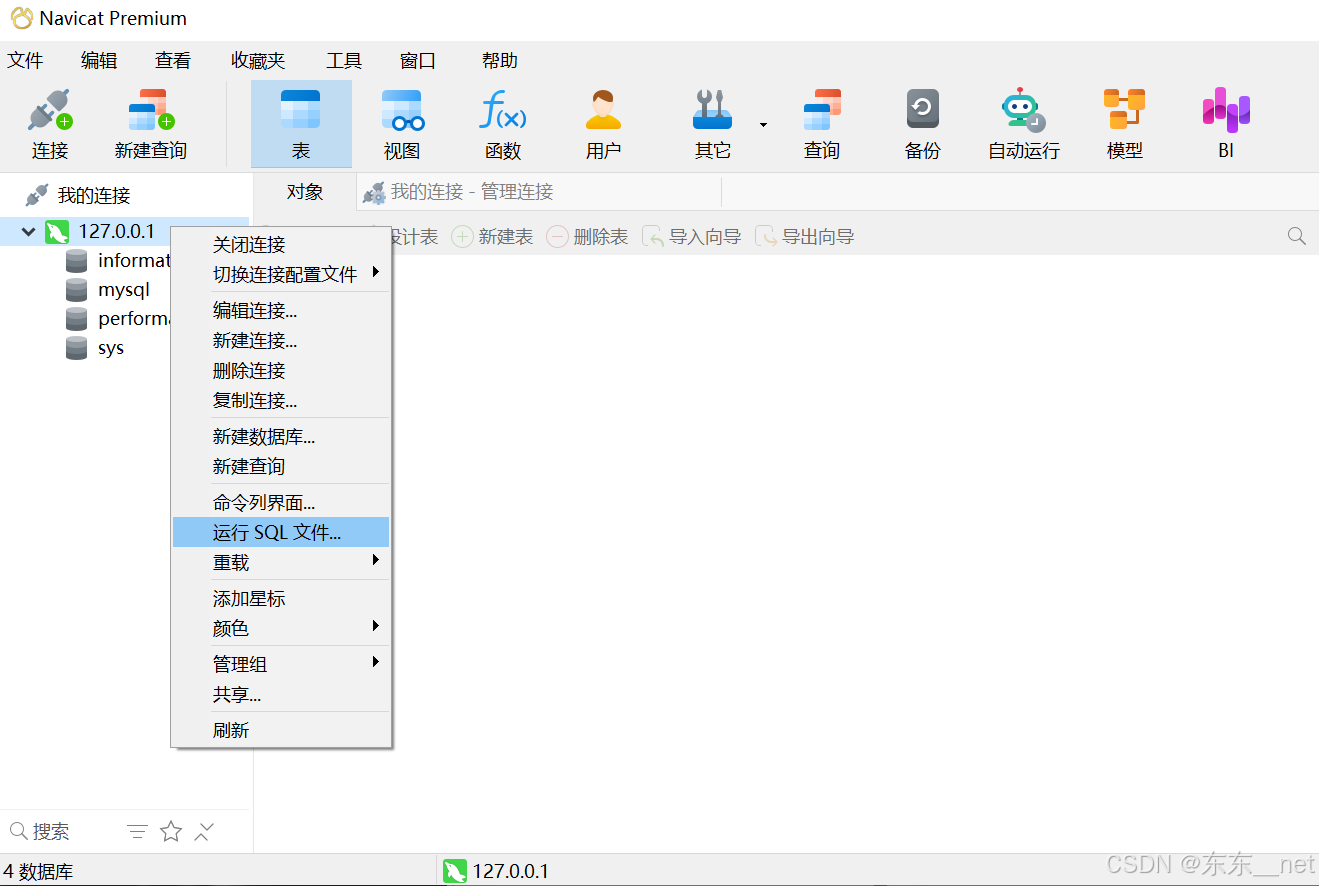Click the plug icon beside 我的连接
Image resolution: width=1319 pixels, height=886 pixels.
pos(37,195)
